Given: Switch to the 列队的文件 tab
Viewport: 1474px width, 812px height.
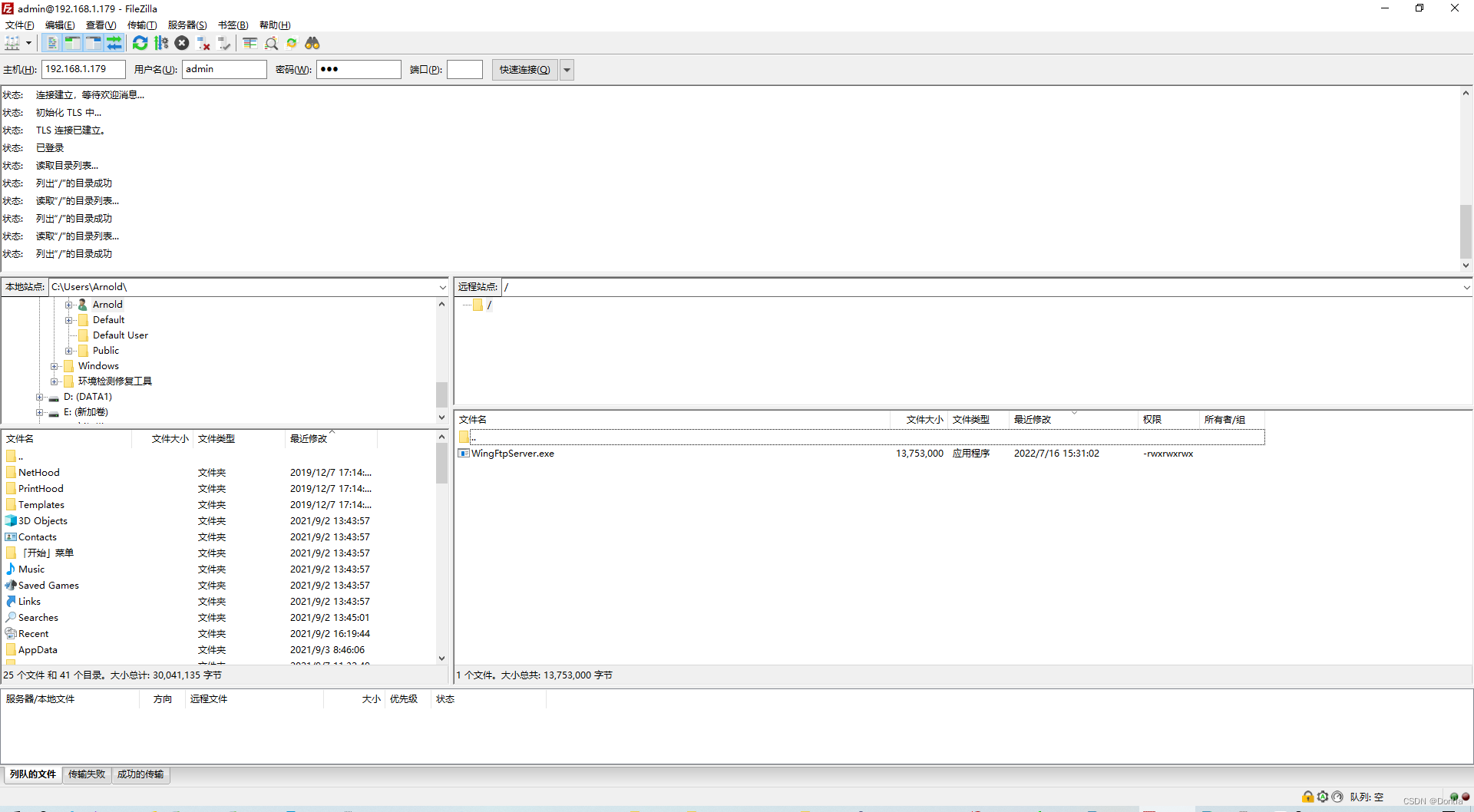Looking at the screenshot, I should tap(32, 774).
